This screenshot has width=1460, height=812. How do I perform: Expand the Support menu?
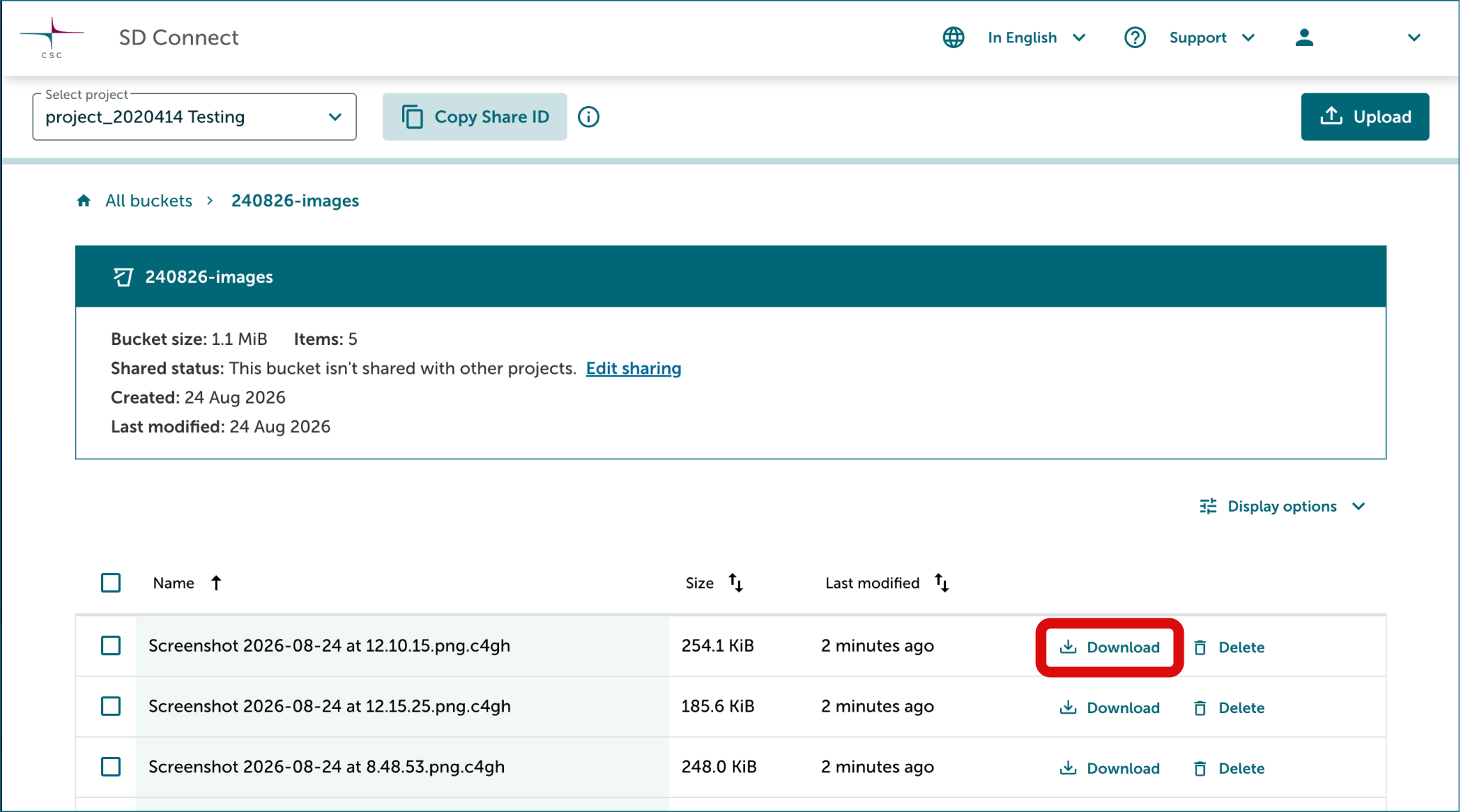[x=1212, y=37]
